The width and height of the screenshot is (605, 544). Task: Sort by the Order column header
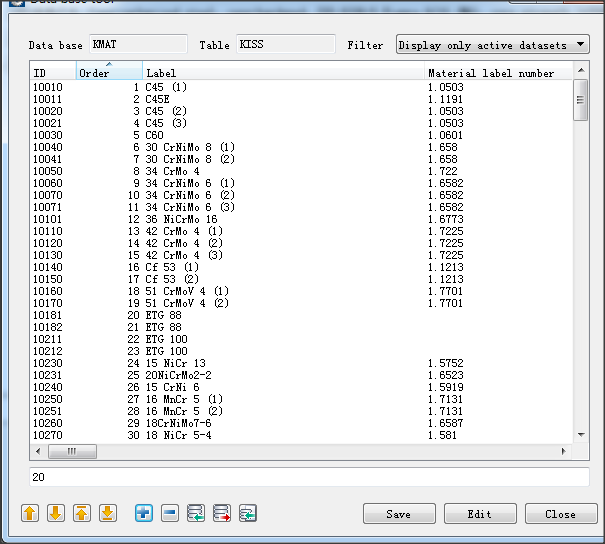(109, 73)
